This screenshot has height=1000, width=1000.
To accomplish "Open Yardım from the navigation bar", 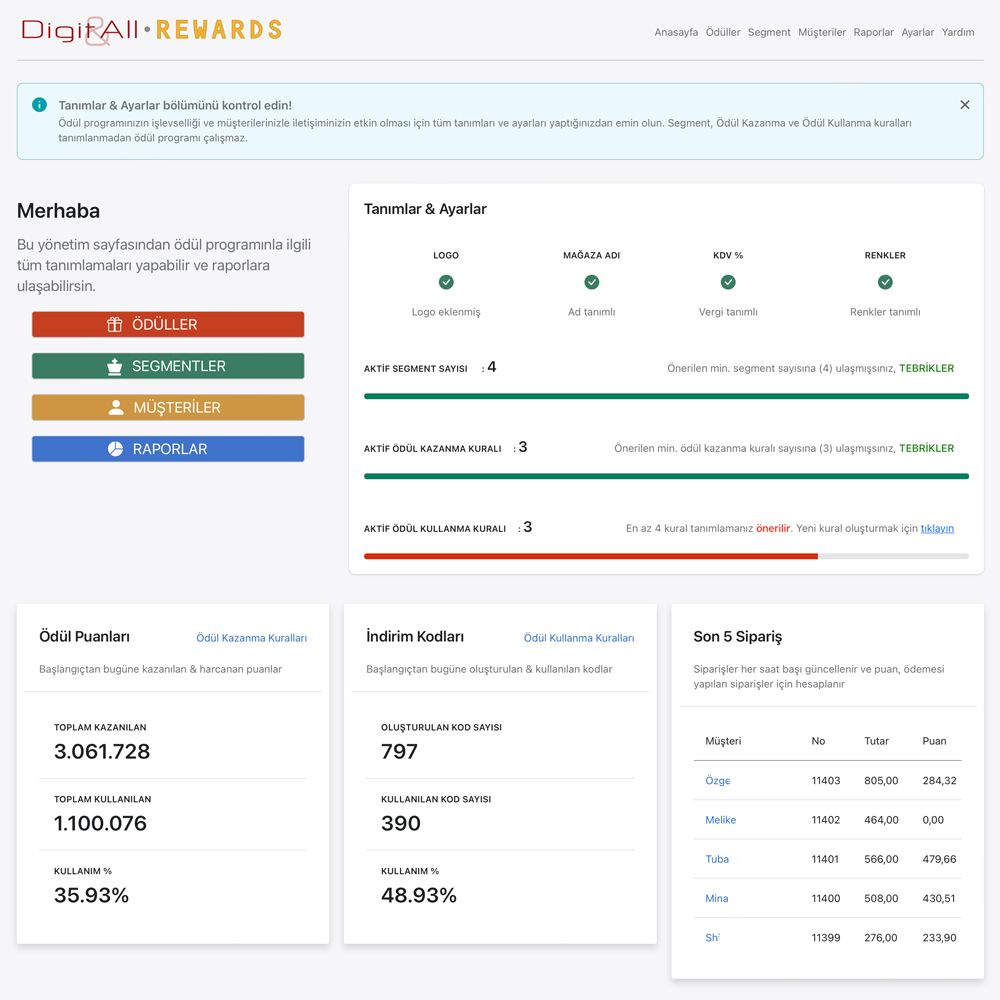I will 958,32.
